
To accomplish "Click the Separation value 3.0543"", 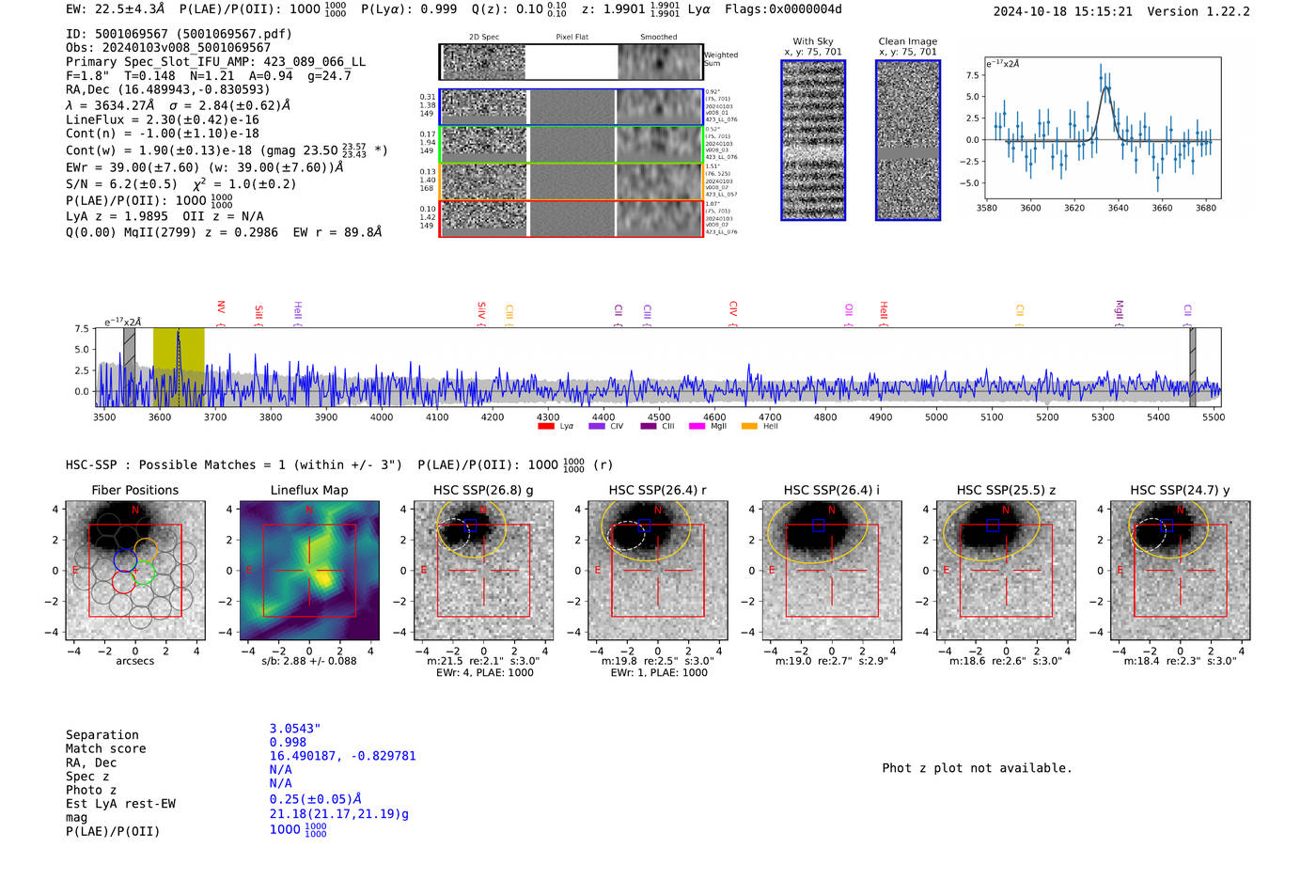I will point(295,729).
